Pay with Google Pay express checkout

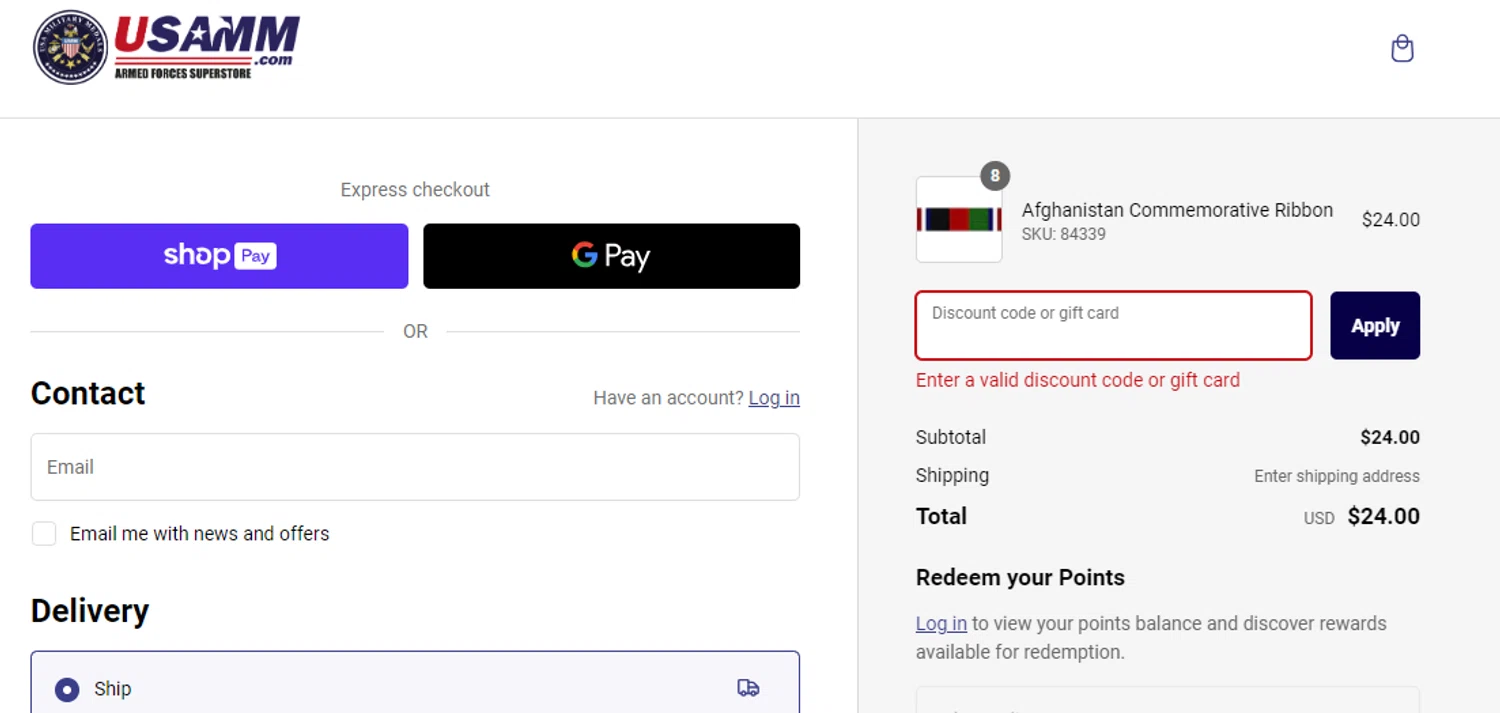pyautogui.click(x=611, y=256)
